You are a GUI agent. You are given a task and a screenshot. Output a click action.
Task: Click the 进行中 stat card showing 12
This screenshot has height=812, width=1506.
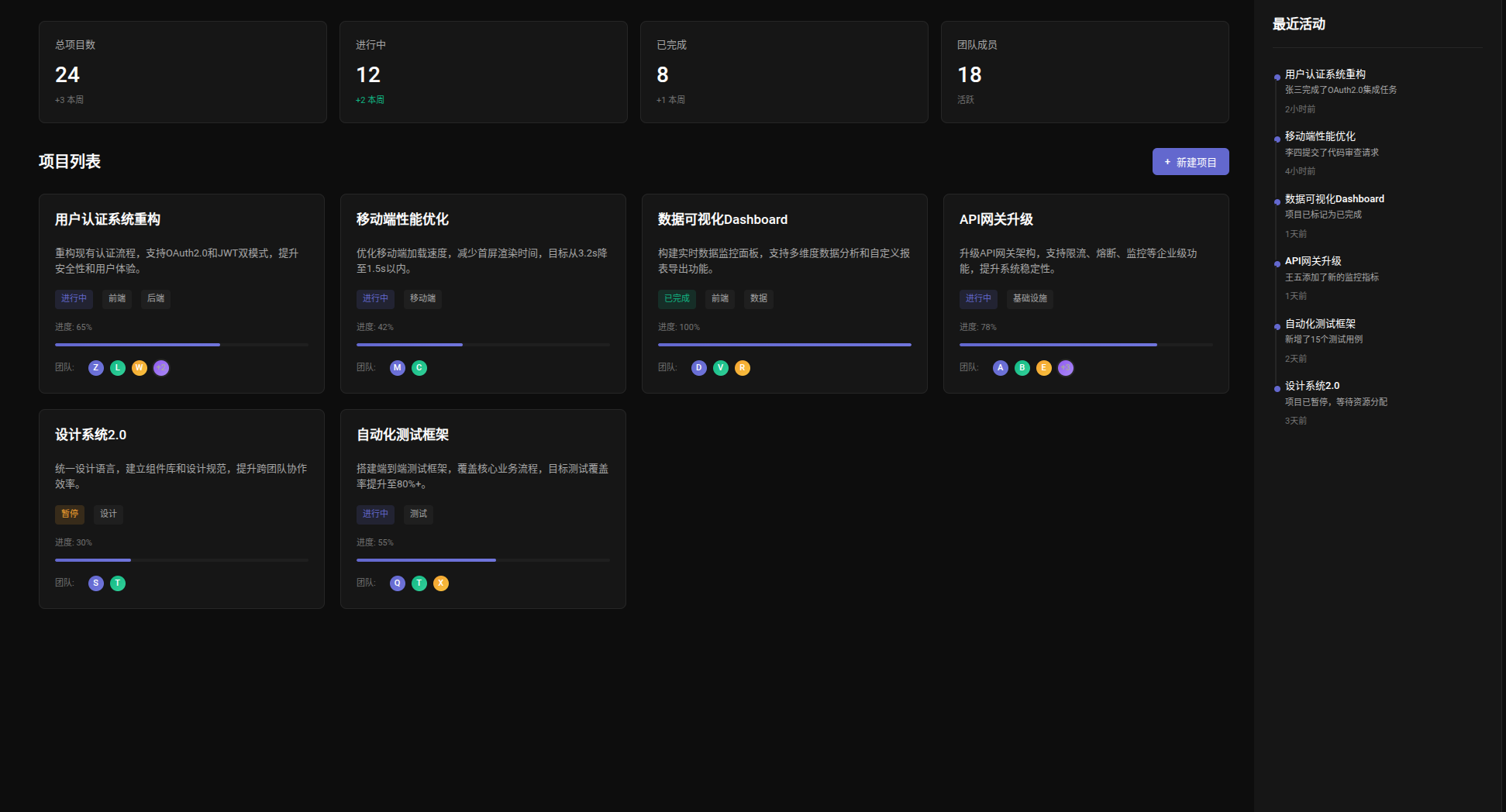coord(484,72)
